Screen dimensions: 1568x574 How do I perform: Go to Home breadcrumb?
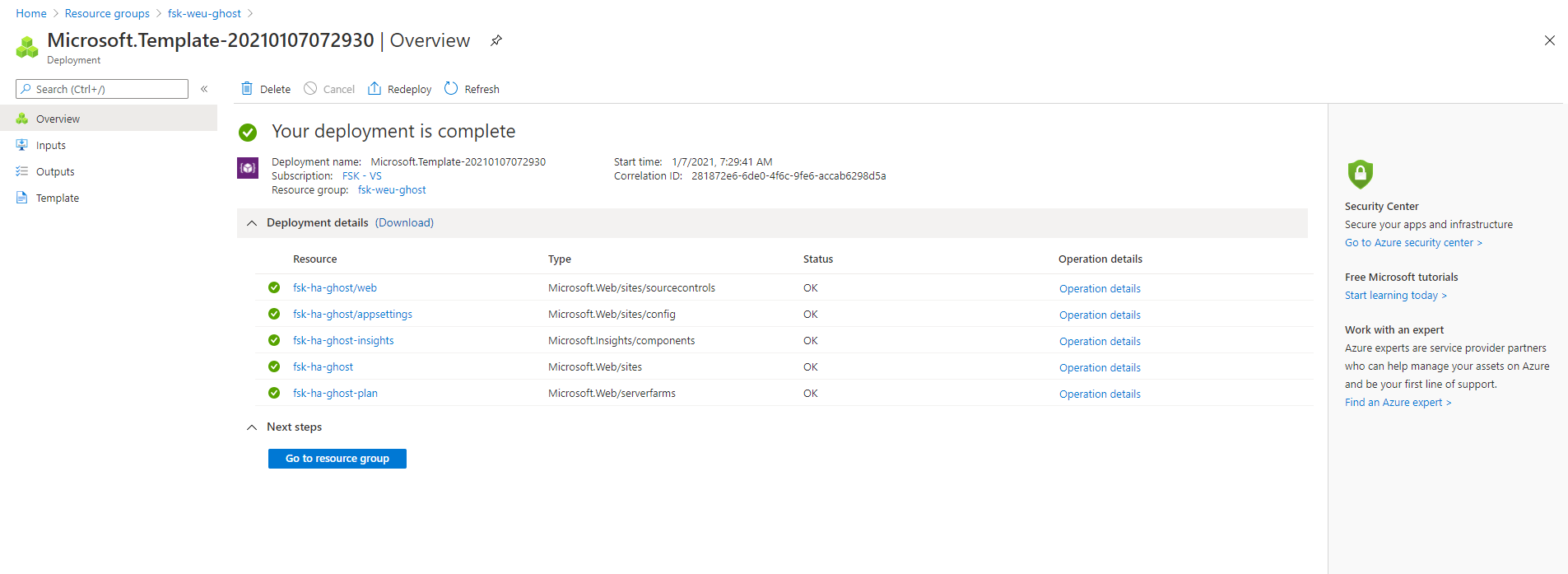(x=31, y=14)
